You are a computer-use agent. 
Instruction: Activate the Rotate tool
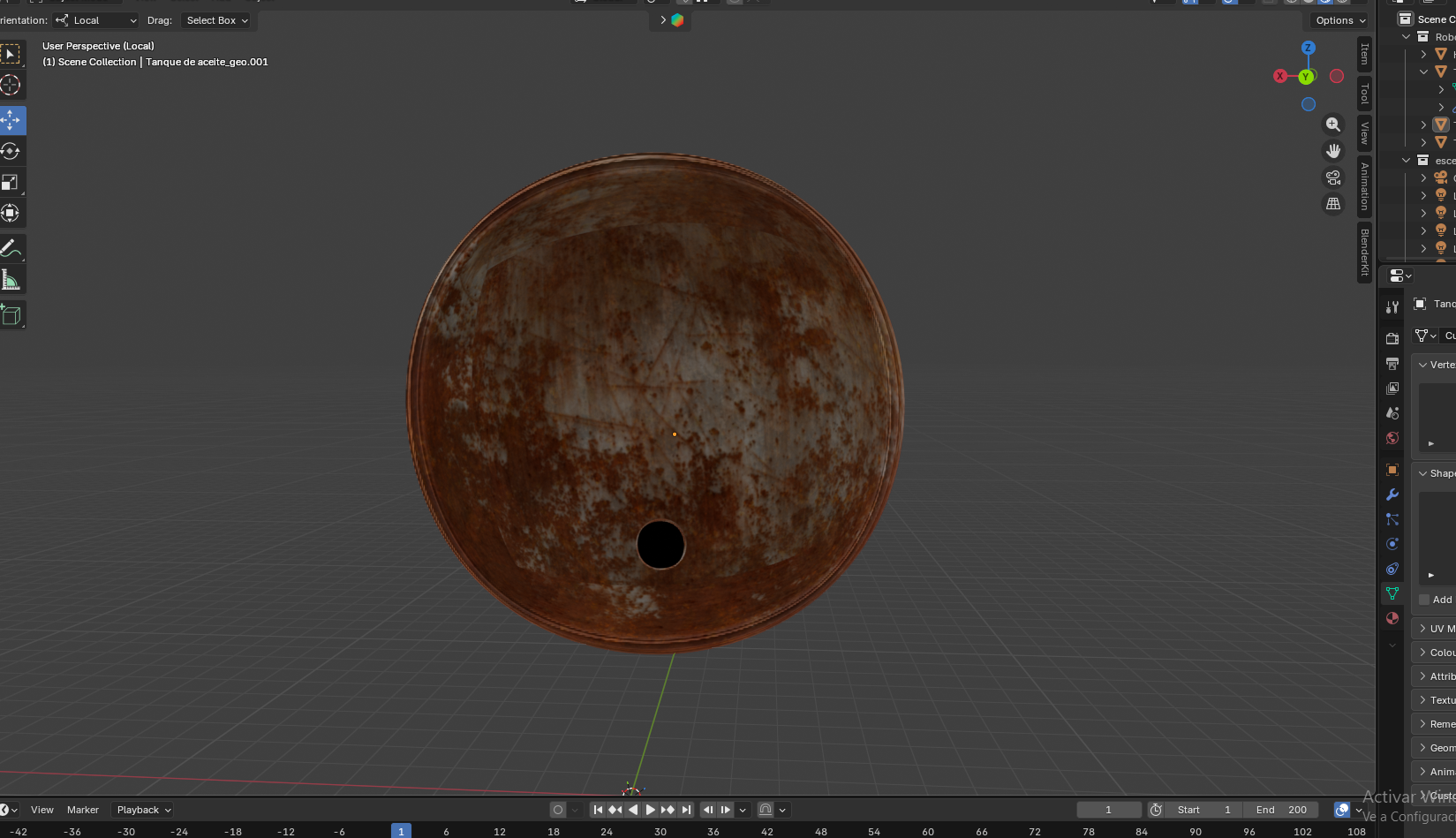pos(11,151)
